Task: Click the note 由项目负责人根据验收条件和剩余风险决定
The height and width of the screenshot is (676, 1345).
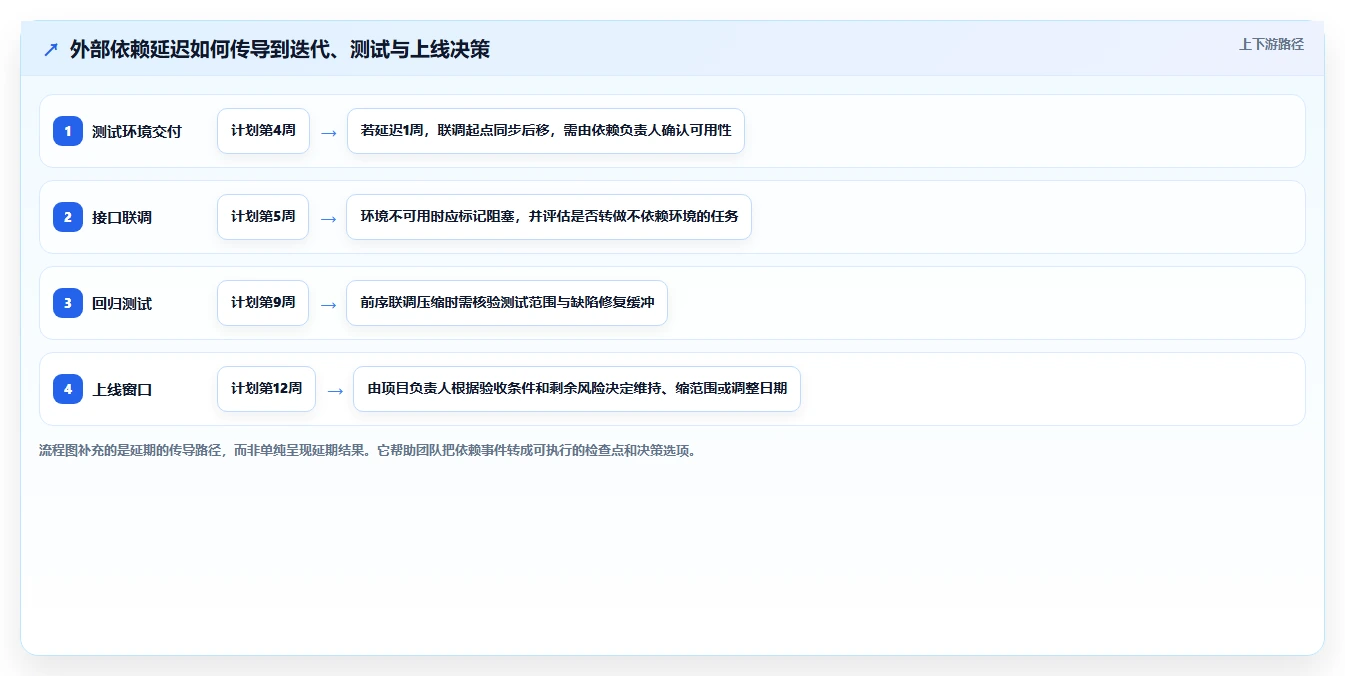Action: point(577,389)
